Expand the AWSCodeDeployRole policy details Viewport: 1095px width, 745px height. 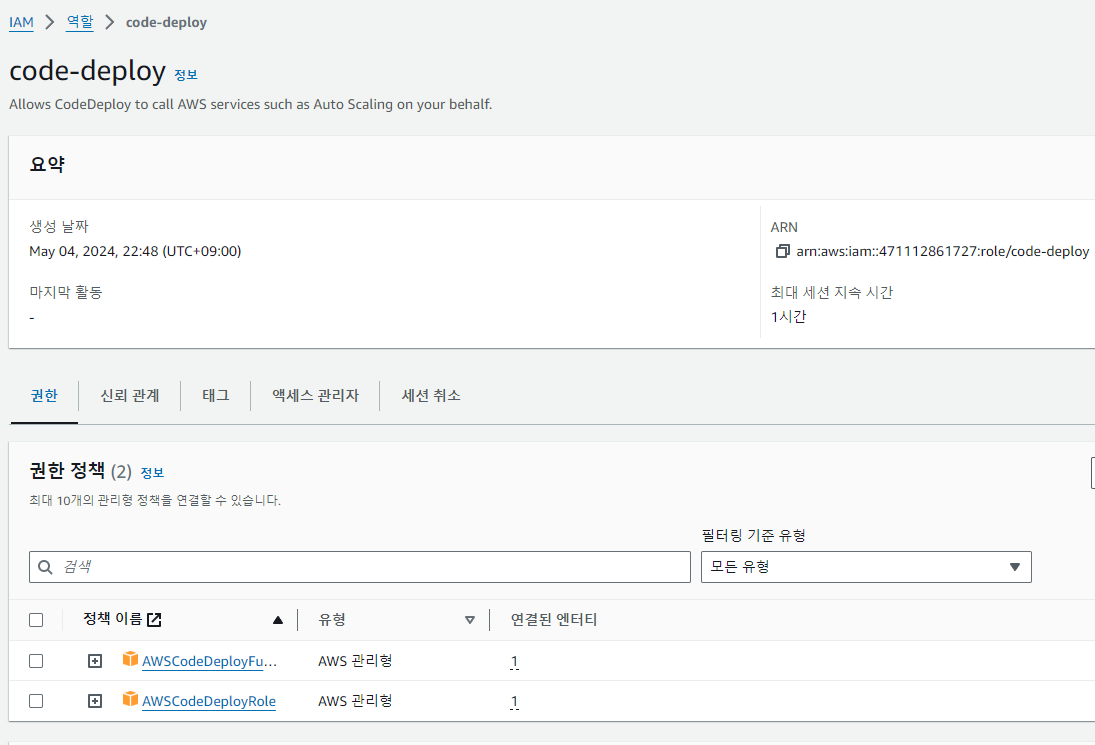pyautogui.click(x=95, y=701)
